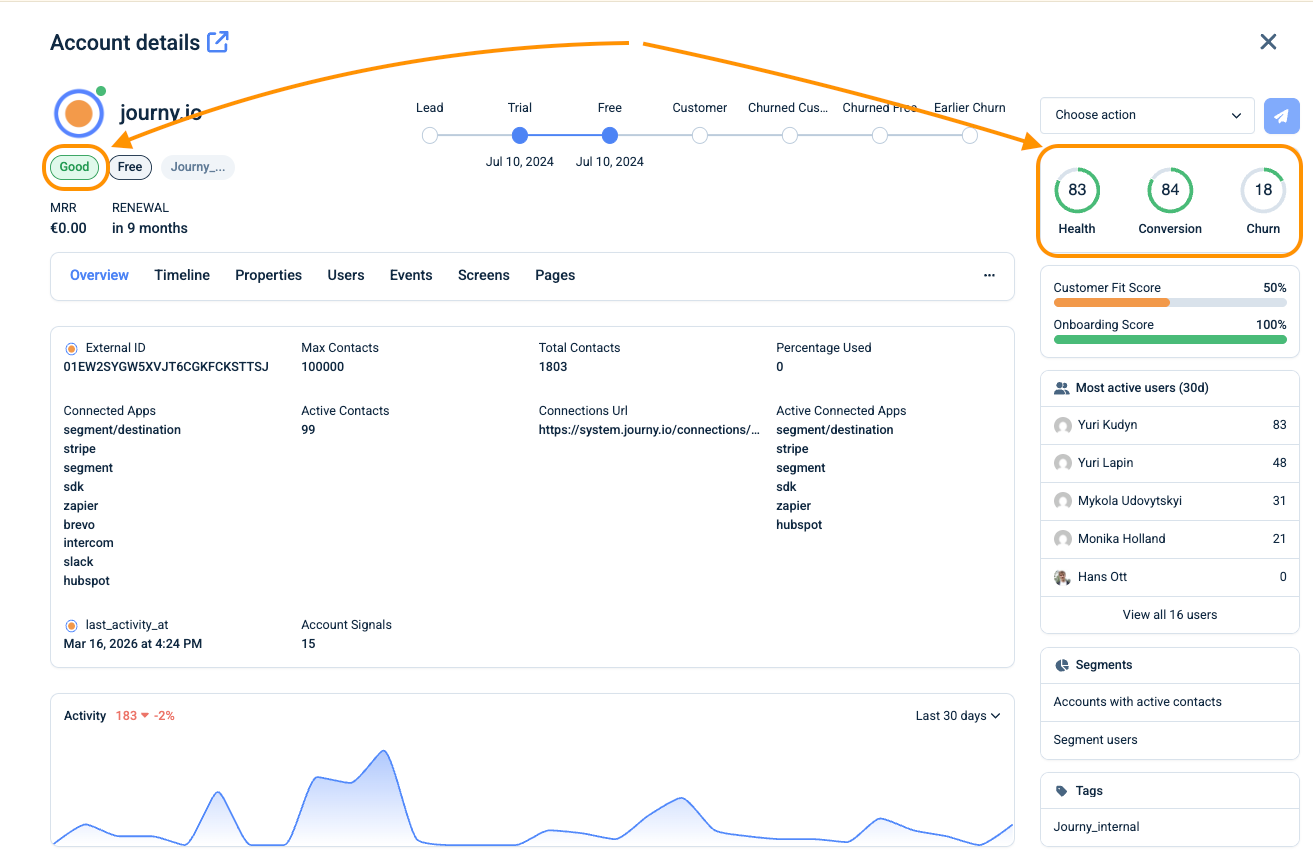Click Hans Ott's profile avatar
Viewport: 1313px width, 854px height.
click(1063, 577)
